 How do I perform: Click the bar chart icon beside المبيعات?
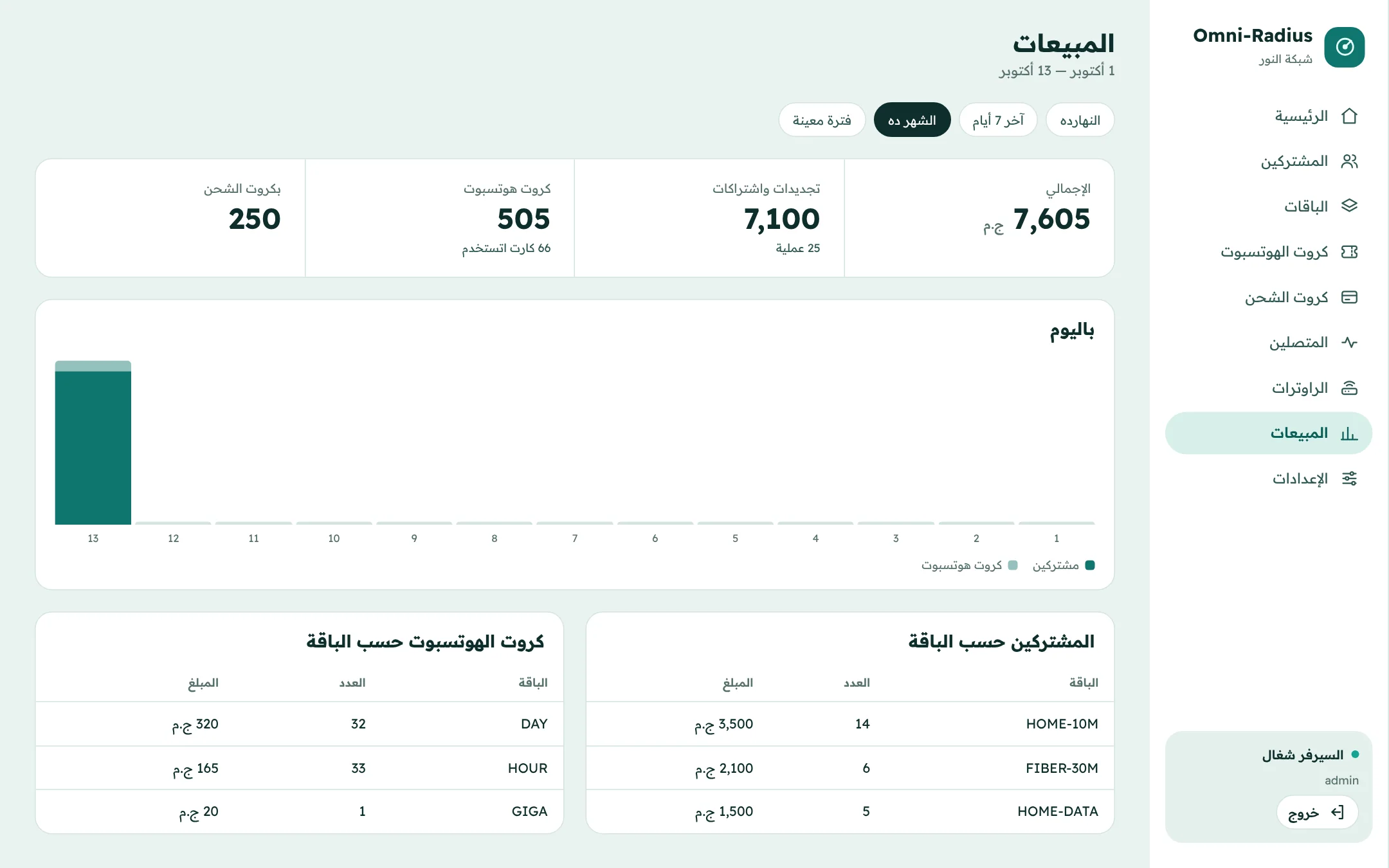pyautogui.click(x=1349, y=433)
